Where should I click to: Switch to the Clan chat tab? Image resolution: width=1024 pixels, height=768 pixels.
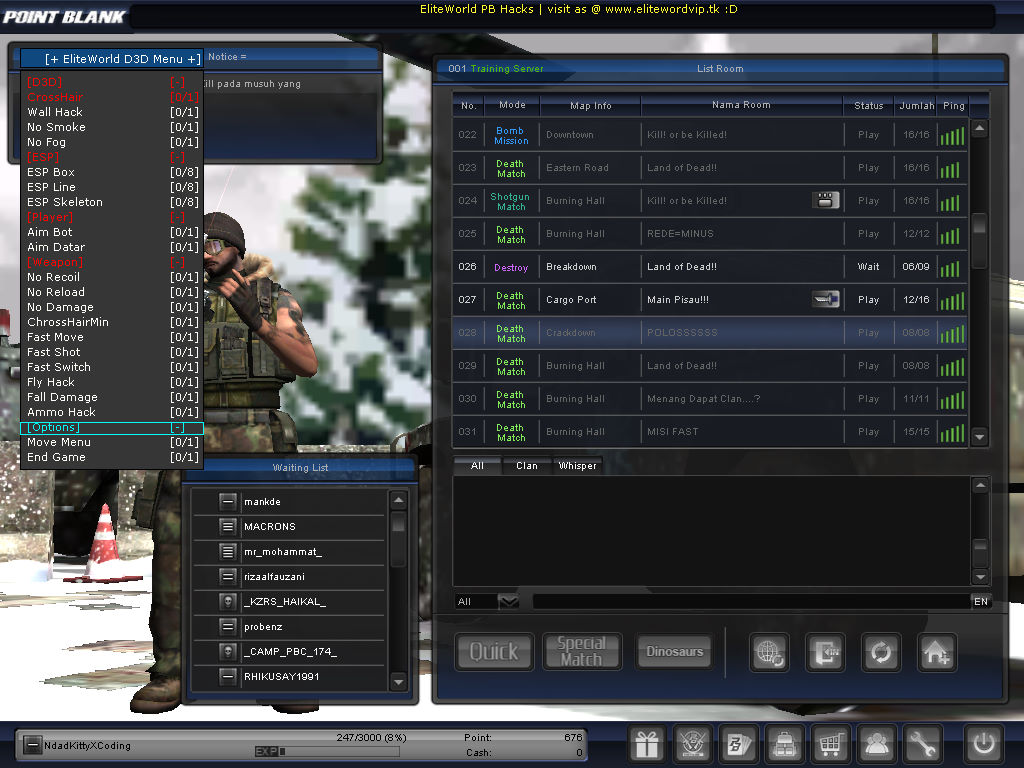click(527, 464)
